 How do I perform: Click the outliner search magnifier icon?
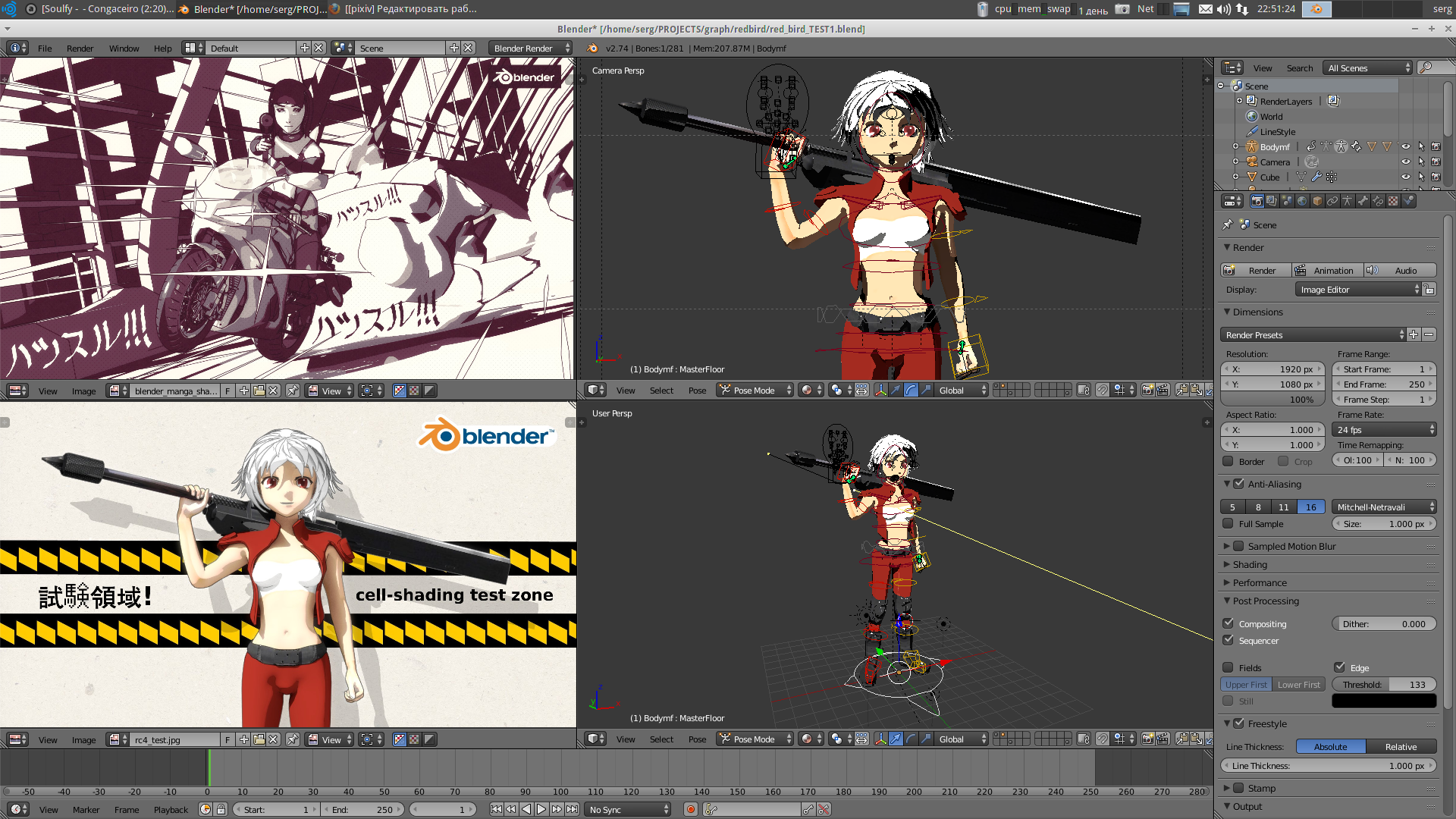coord(1426,67)
